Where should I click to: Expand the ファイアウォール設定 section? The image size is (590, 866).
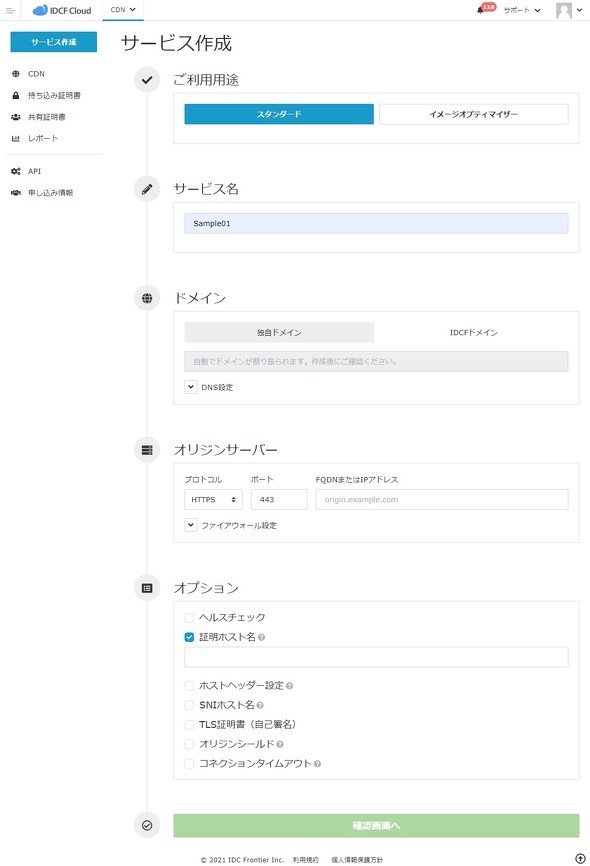(191, 525)
